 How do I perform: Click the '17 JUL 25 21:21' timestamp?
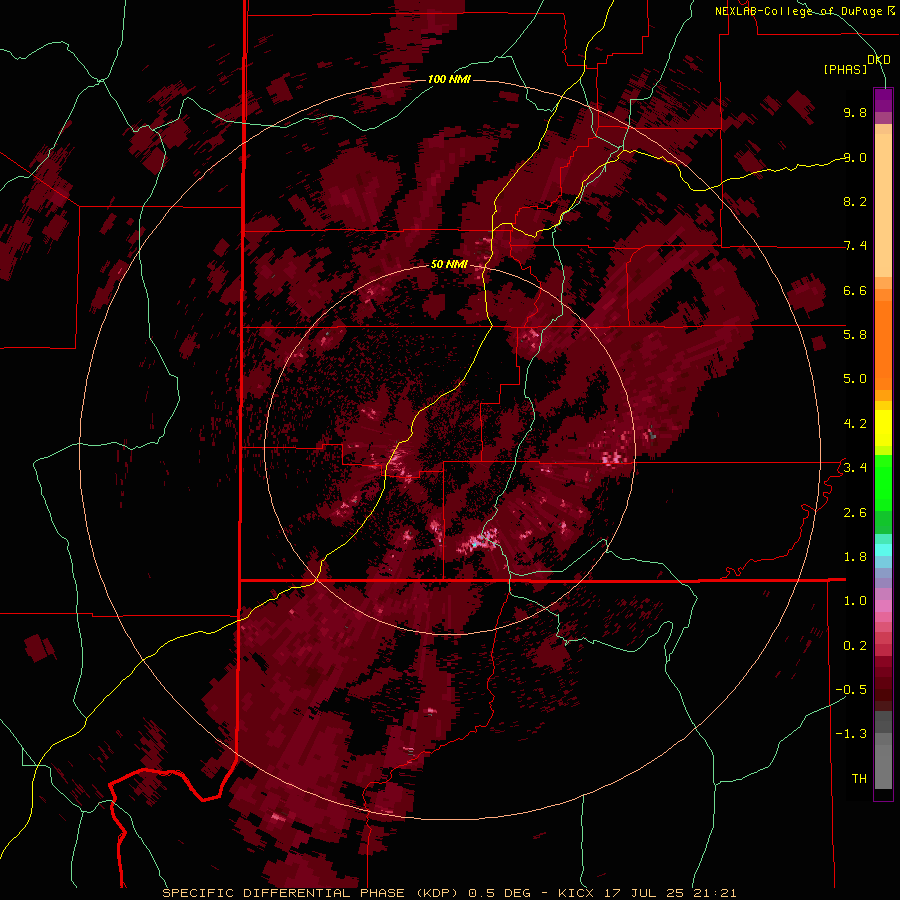(x=670, y=893)
